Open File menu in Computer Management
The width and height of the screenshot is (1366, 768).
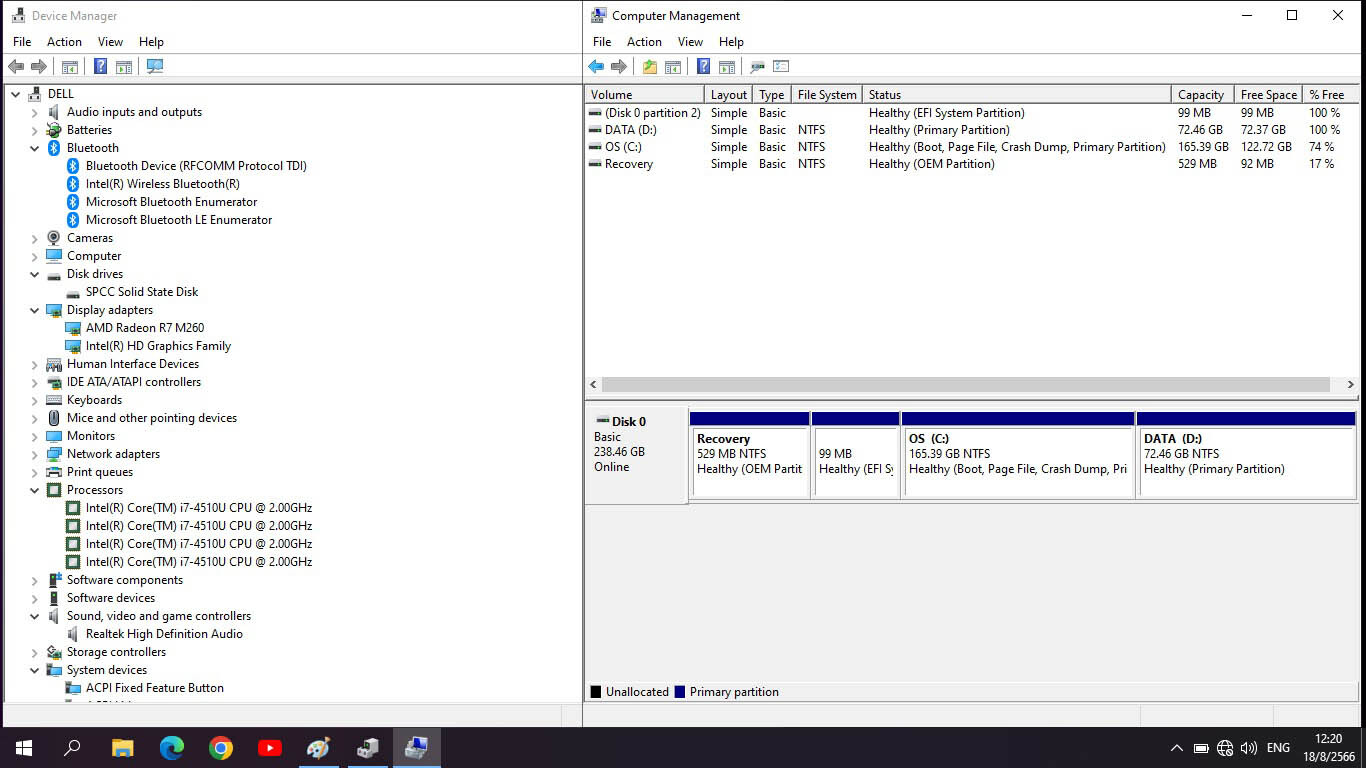click(x=602, y=42)
